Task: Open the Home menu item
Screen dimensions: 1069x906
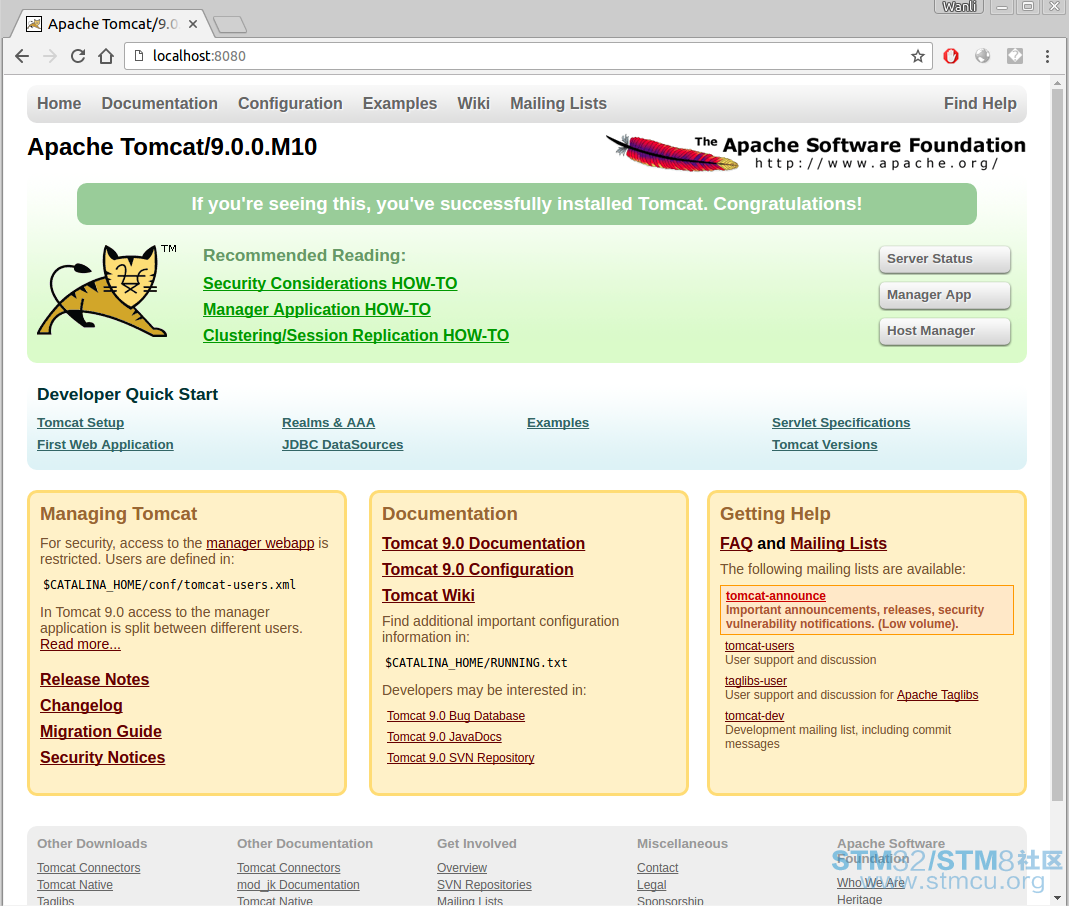Action: click(x=59, y=104)
